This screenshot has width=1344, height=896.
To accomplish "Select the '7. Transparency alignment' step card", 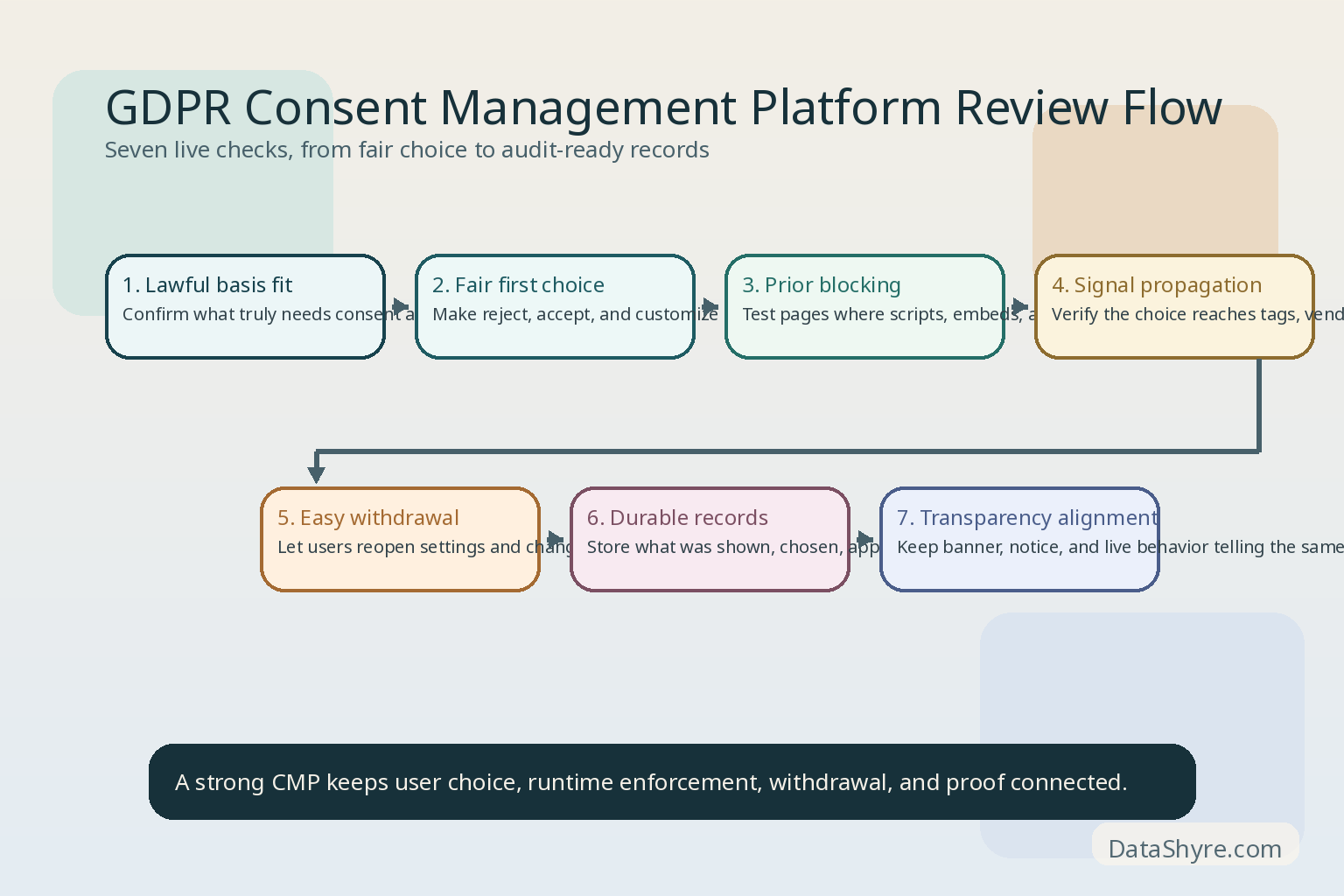I will coord(1019,540).
